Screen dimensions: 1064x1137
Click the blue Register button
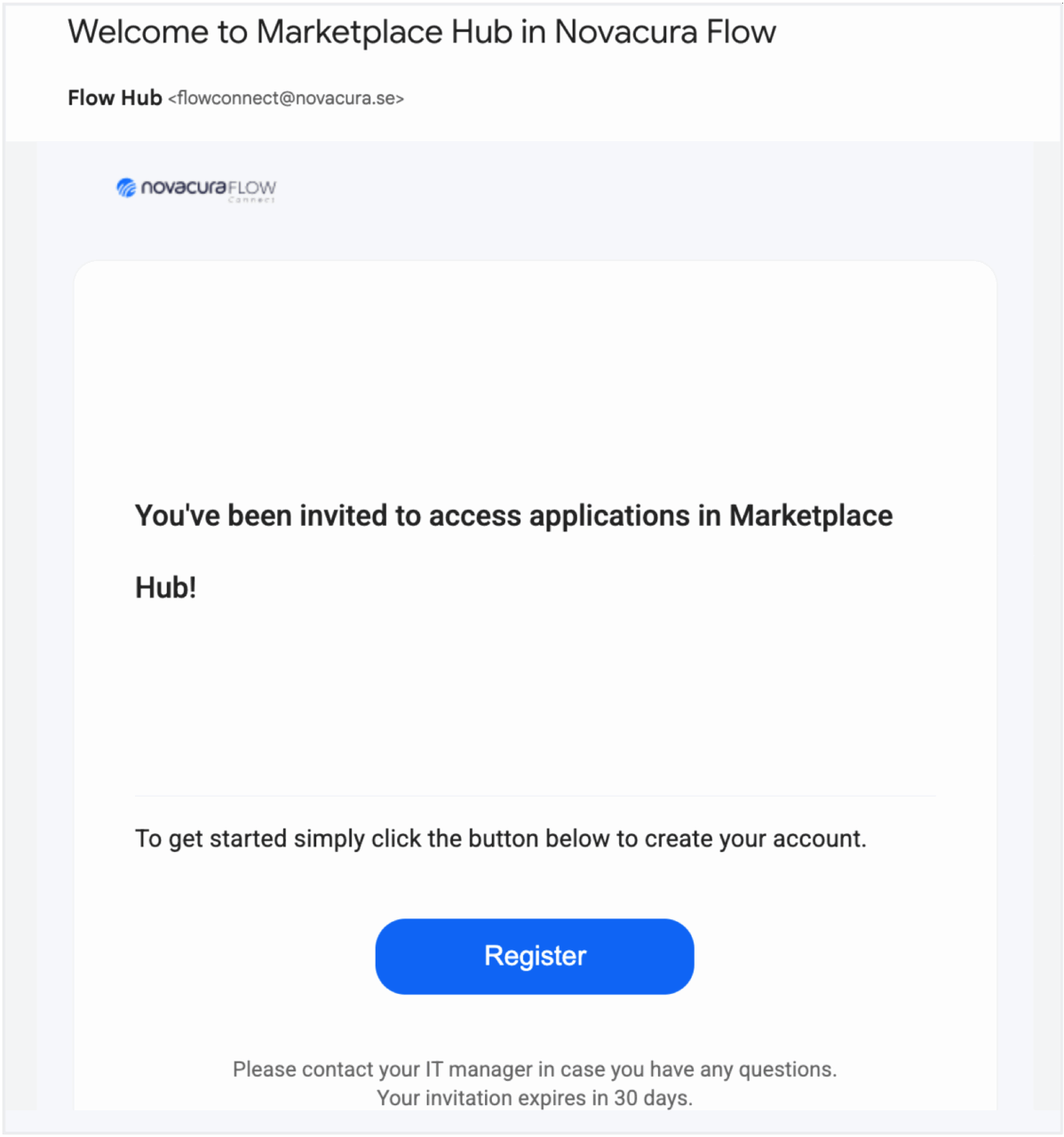click(534, 956)
